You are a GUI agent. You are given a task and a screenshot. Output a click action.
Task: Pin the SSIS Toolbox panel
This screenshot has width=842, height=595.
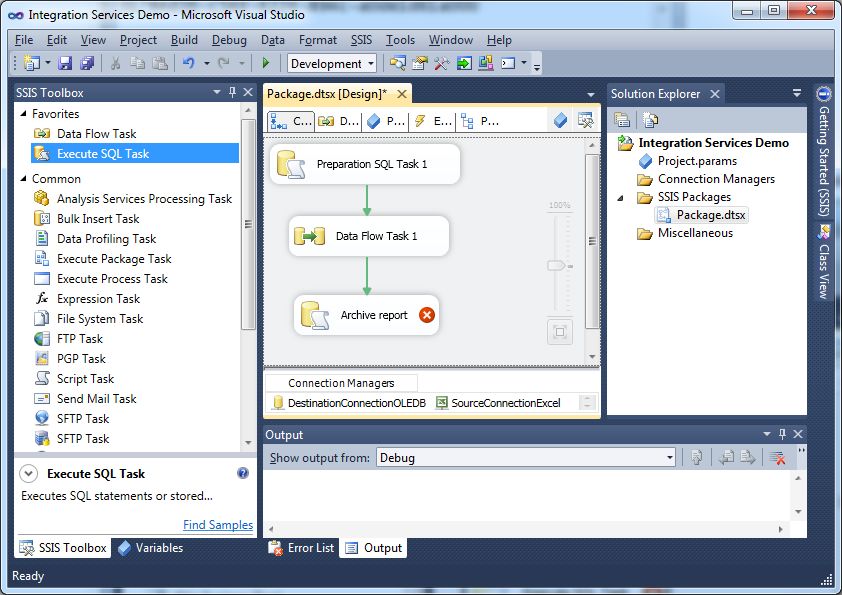(x=233, y=92)
